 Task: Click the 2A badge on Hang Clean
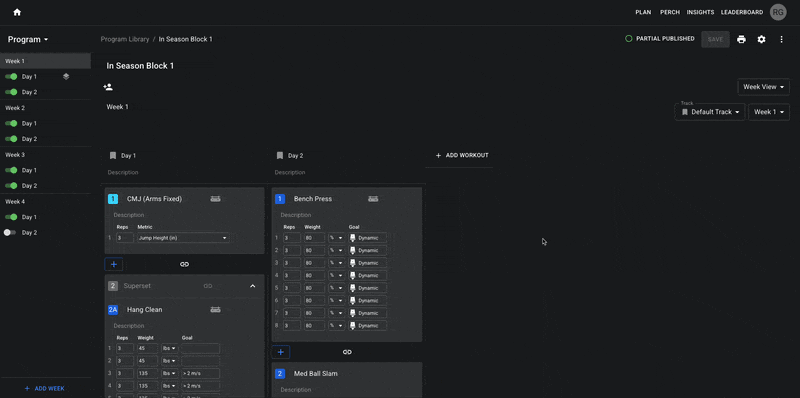click(x=113, y=310)
